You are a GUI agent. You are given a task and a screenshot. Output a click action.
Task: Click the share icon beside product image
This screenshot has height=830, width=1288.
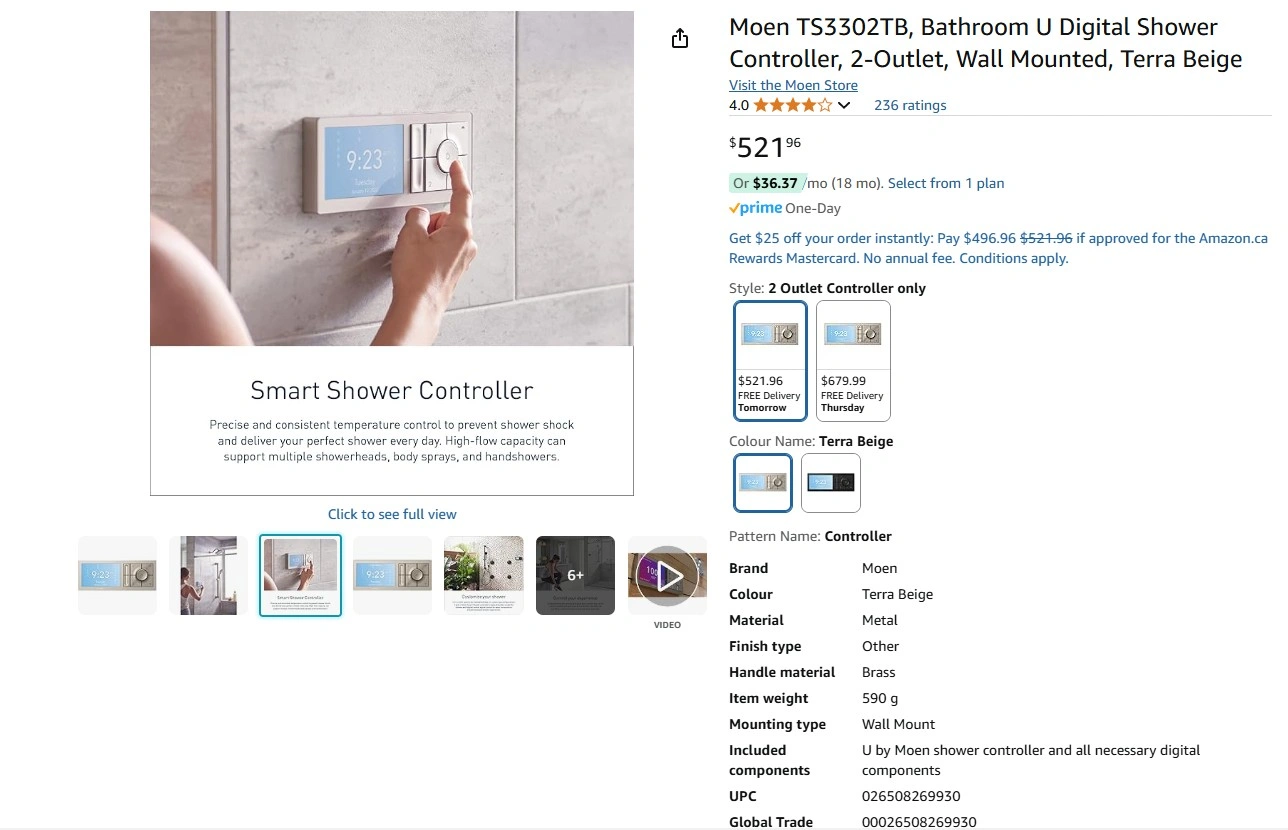pos(680,39)
